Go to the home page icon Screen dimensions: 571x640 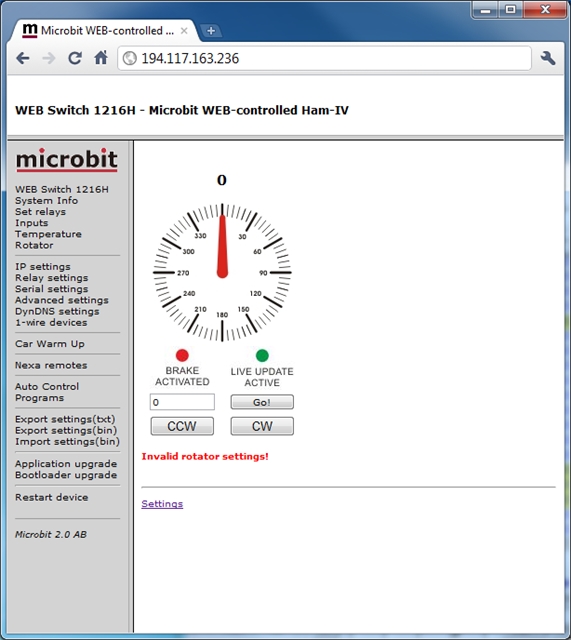coord(101,58)
